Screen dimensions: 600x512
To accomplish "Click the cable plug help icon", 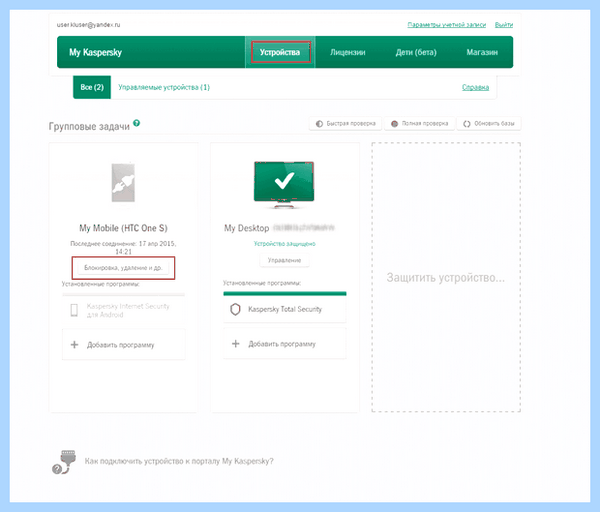I will [x=64, y=462].
